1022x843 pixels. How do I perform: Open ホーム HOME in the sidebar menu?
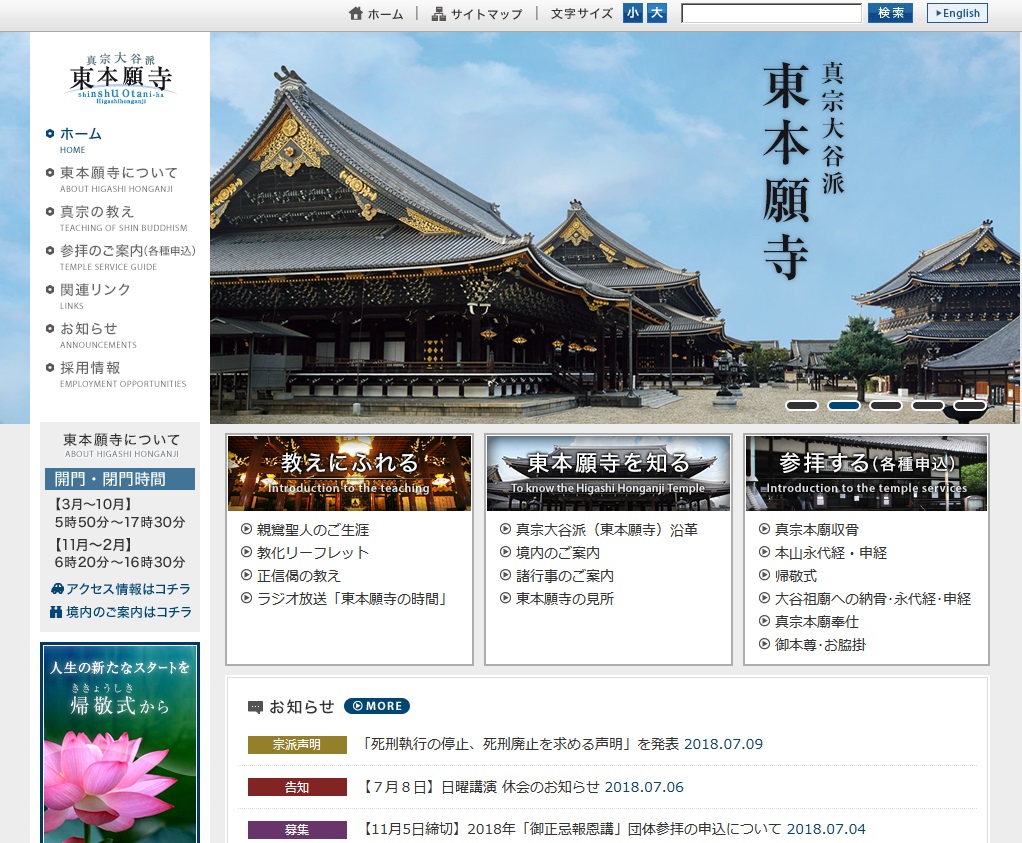(80, 140)
